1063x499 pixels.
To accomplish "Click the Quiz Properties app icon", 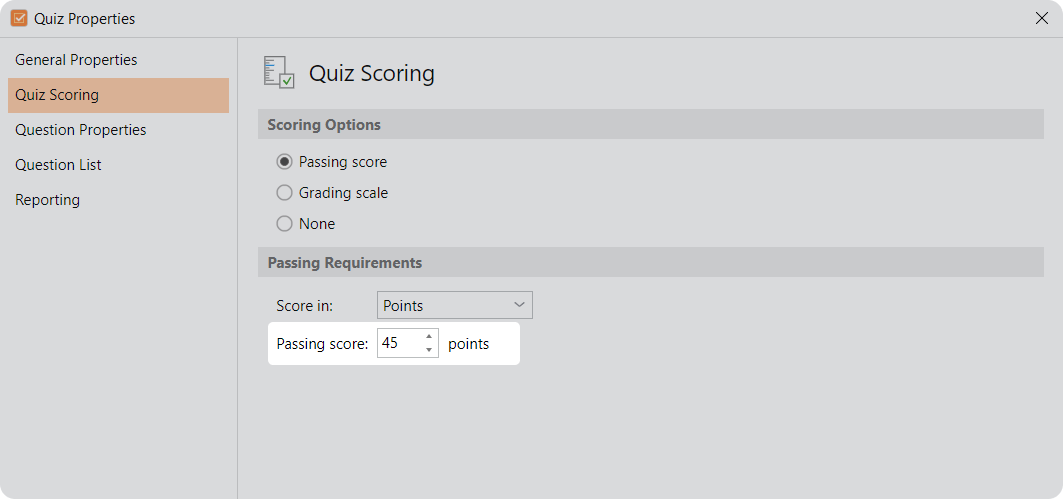I will pyautogui.click(x=19, y=18).
